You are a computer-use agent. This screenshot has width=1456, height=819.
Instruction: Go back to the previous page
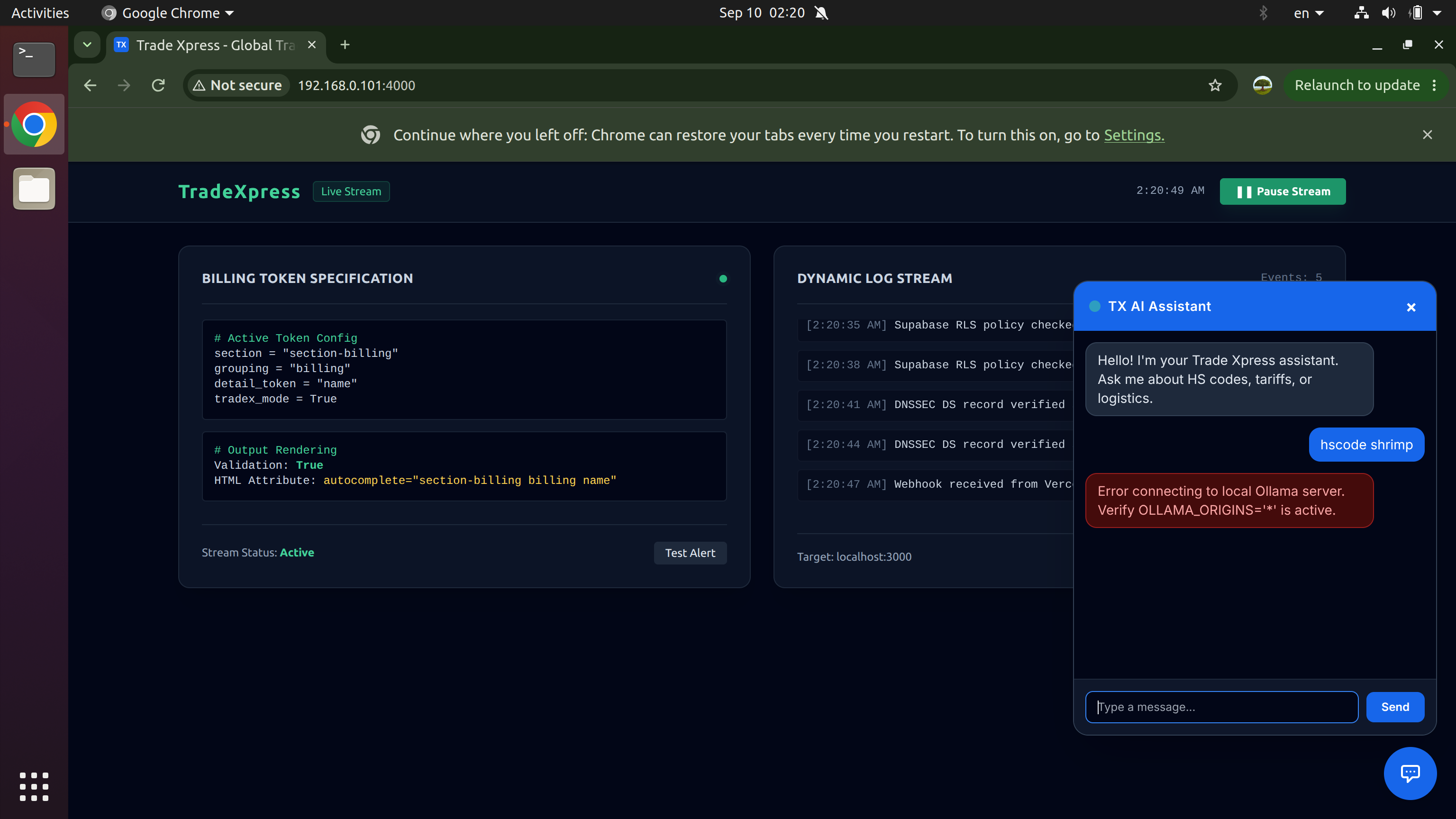click(90, 85)
